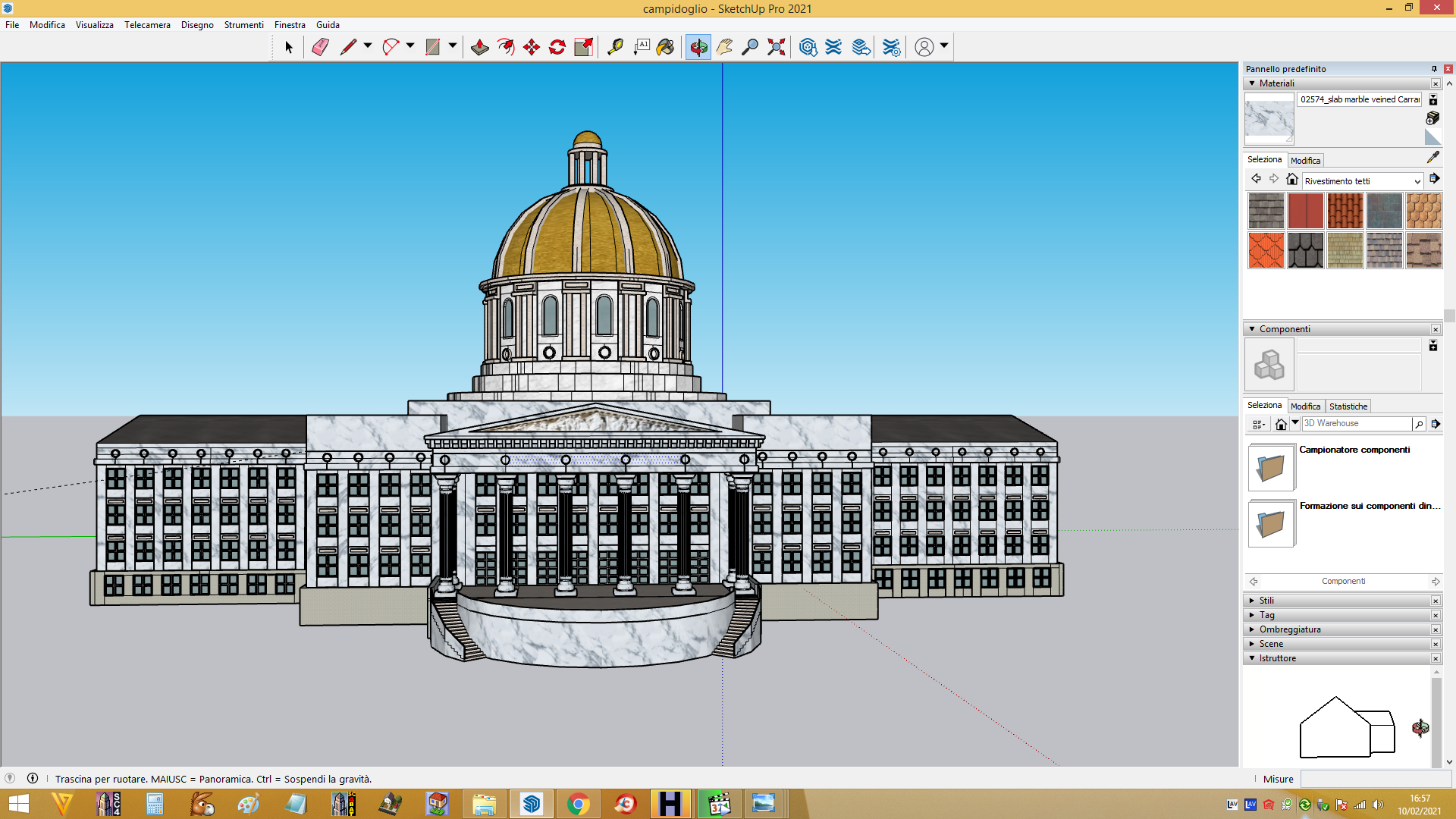Switch to the Statistiche tab in Componenti
Viewport: 1456px width, 819px height.
pyautogui.click(x=1348, y=406)
